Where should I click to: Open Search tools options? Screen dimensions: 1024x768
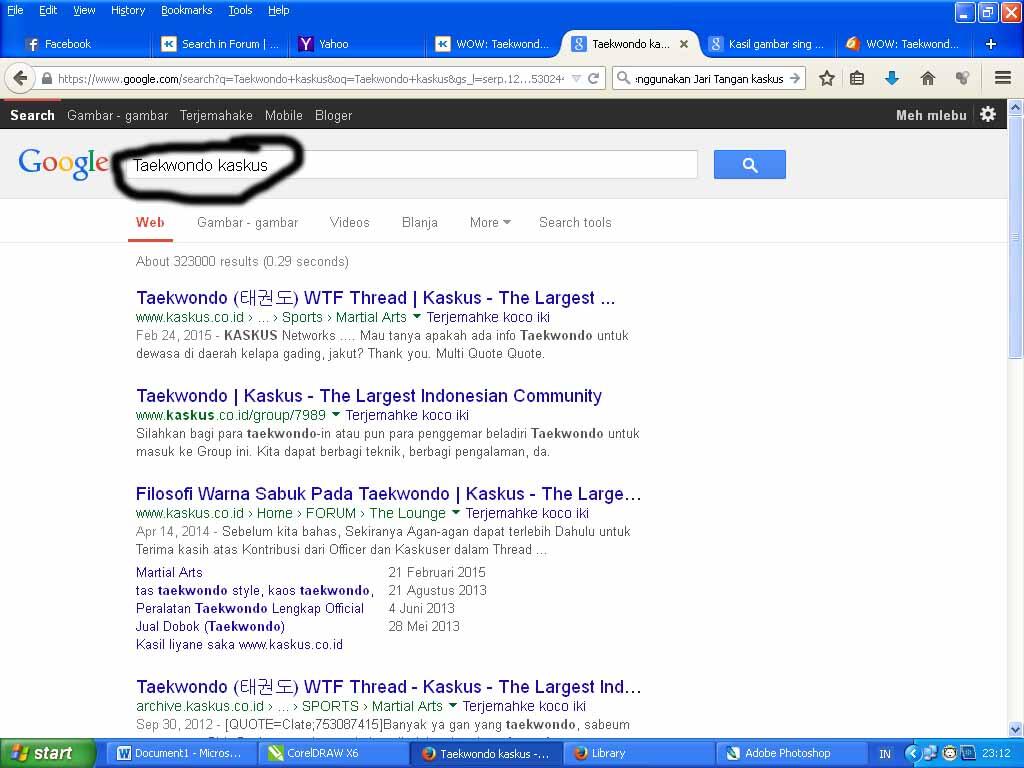click(575, 222)
